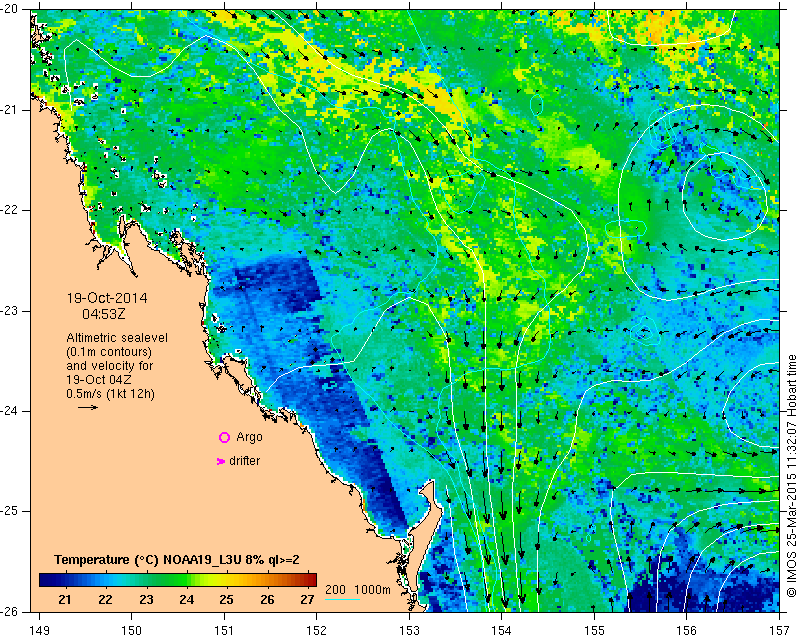
Task: Select the 'Altimetric sealevel' caption line
Action: tap(117, 338)
